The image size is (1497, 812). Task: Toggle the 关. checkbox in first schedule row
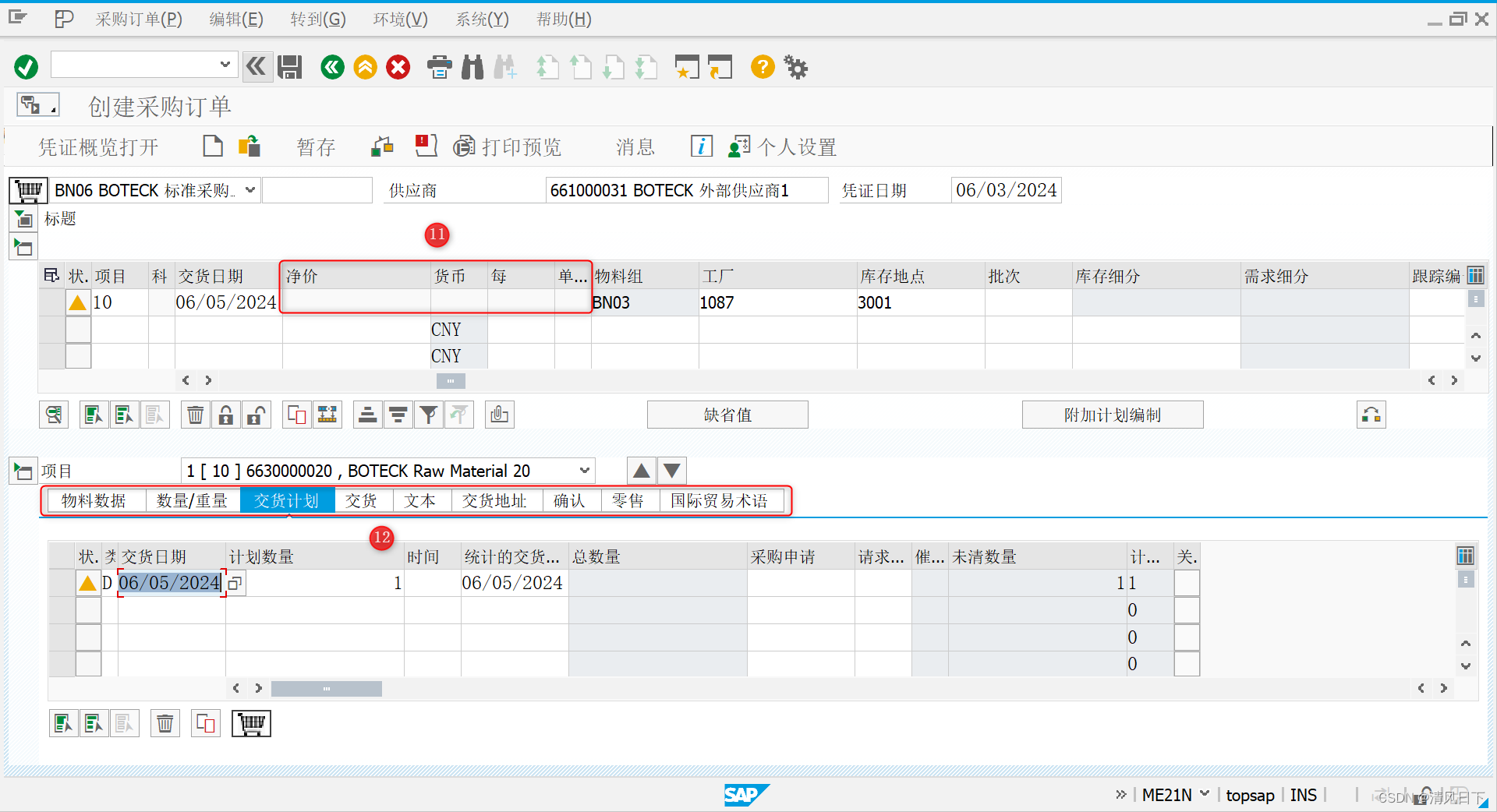pyautogui.click(x=1187, y=583)
